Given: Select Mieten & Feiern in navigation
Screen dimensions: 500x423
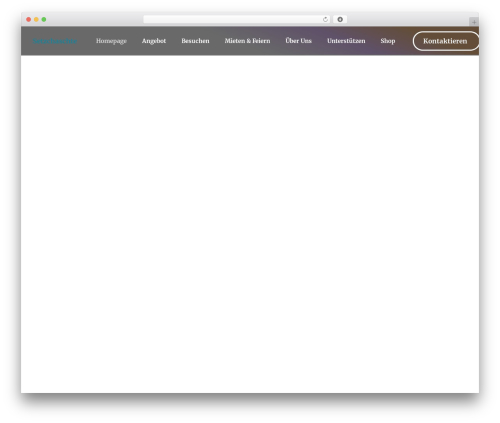Looking at the screenshot, I should coord(247,41).
